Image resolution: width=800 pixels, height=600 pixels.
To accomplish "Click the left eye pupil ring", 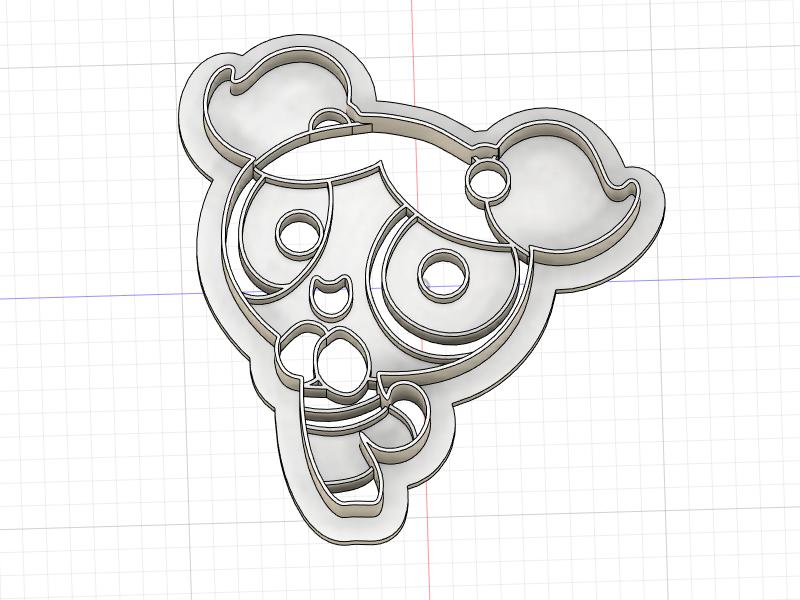I will click(x=299, y=234).
